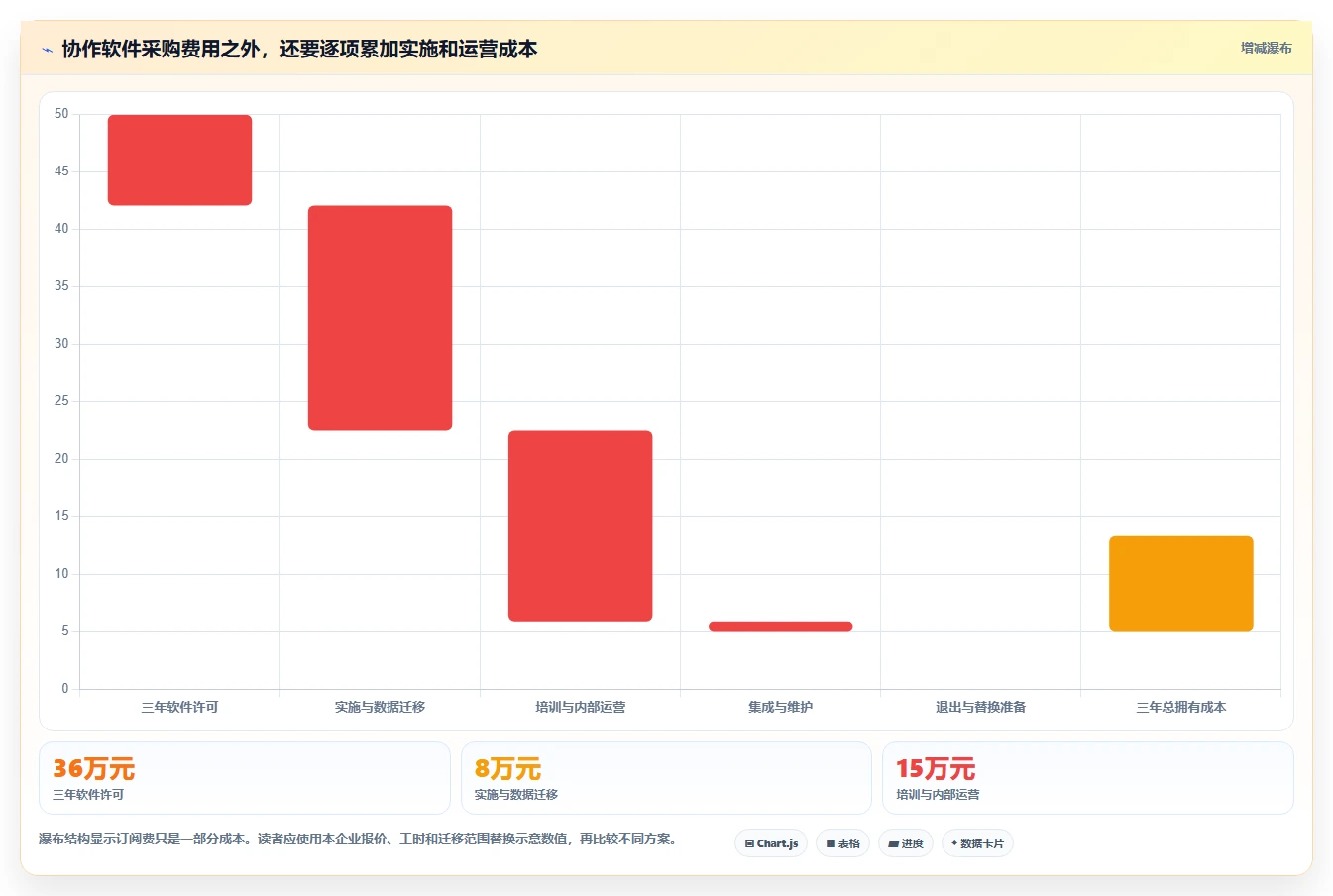The image size is (1333, 896).
Task: Click the 36万元 stat card
Action: [244, 778]
